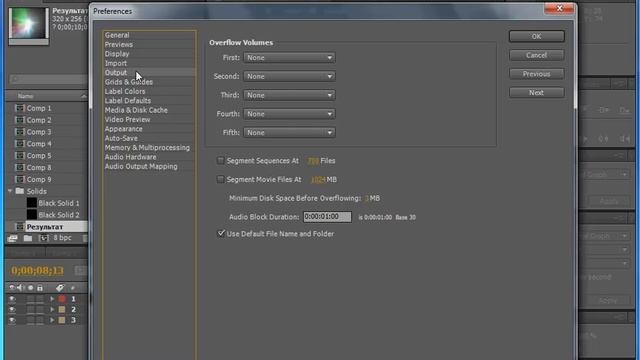The height and width of the screenshot is (360, 640).
Task: Open Audio Hardware preferences
Action: pos(130,157)
